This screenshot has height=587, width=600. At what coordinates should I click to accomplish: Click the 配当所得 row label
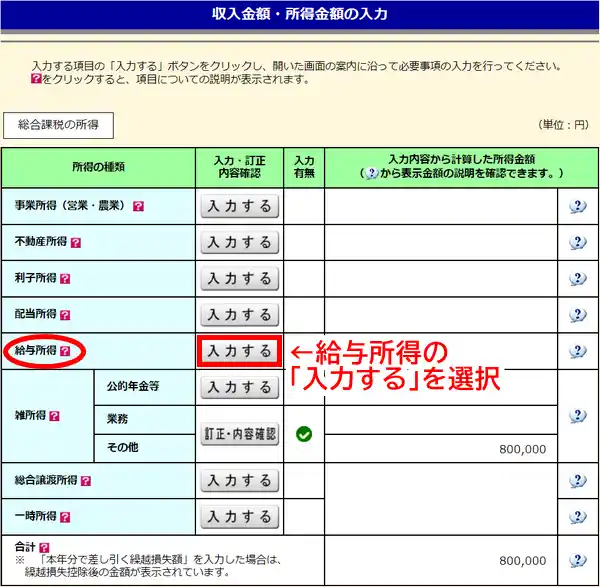tap(36, 314)
